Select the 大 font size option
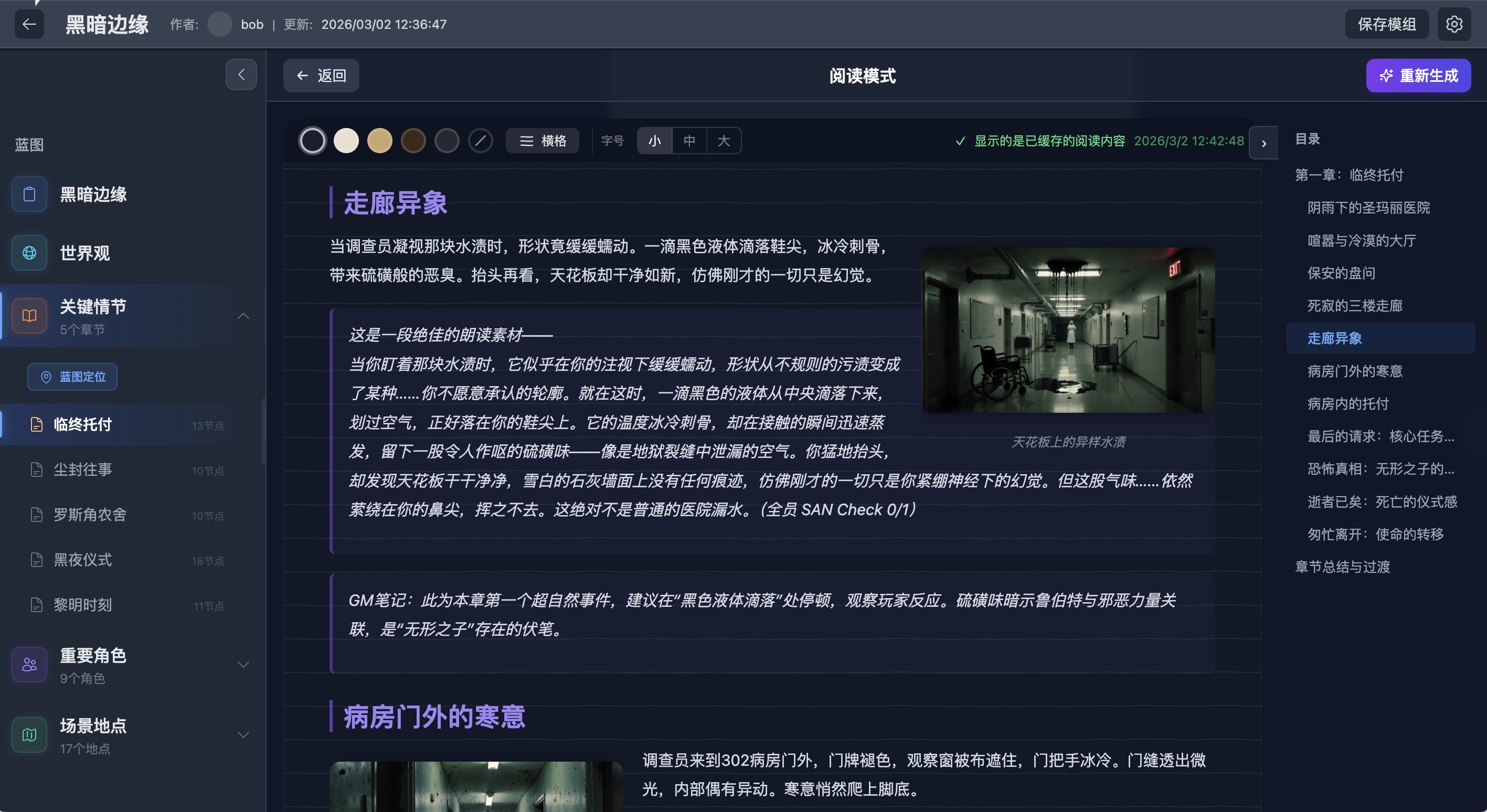This screenshot has width=1487, height=812. click(724, 140)
